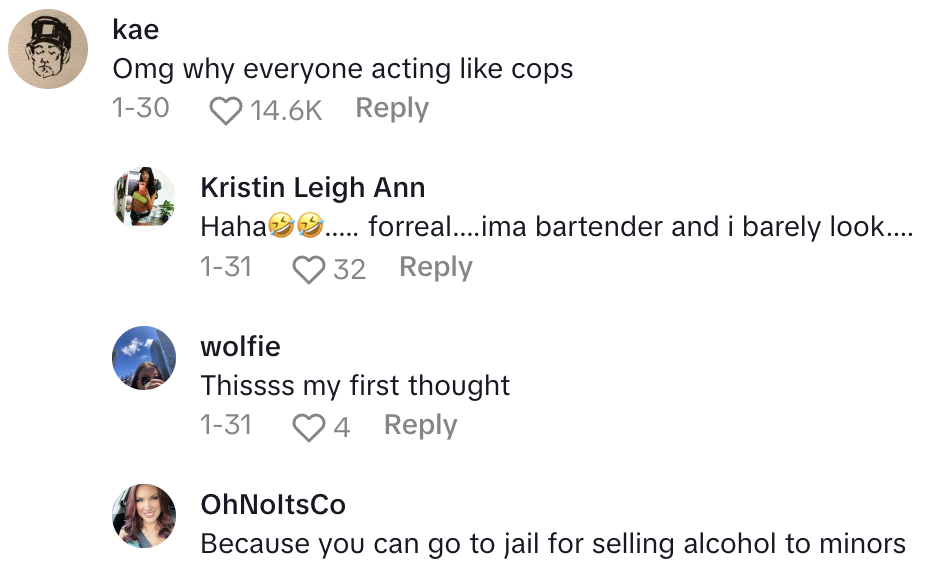Click the "Omg why everyone acting like cops" text
Image resolution: width=944 pixels, height=570 pixels.
[x=343, y=69]
